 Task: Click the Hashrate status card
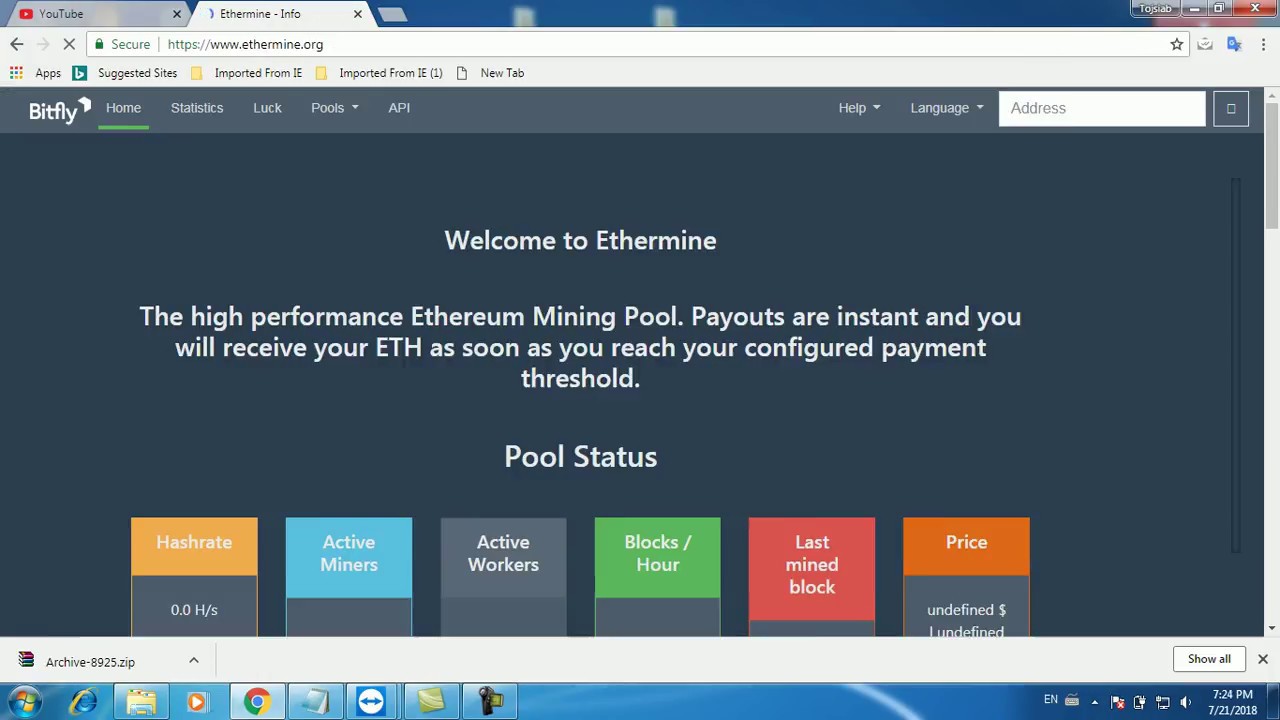(194, 576)
